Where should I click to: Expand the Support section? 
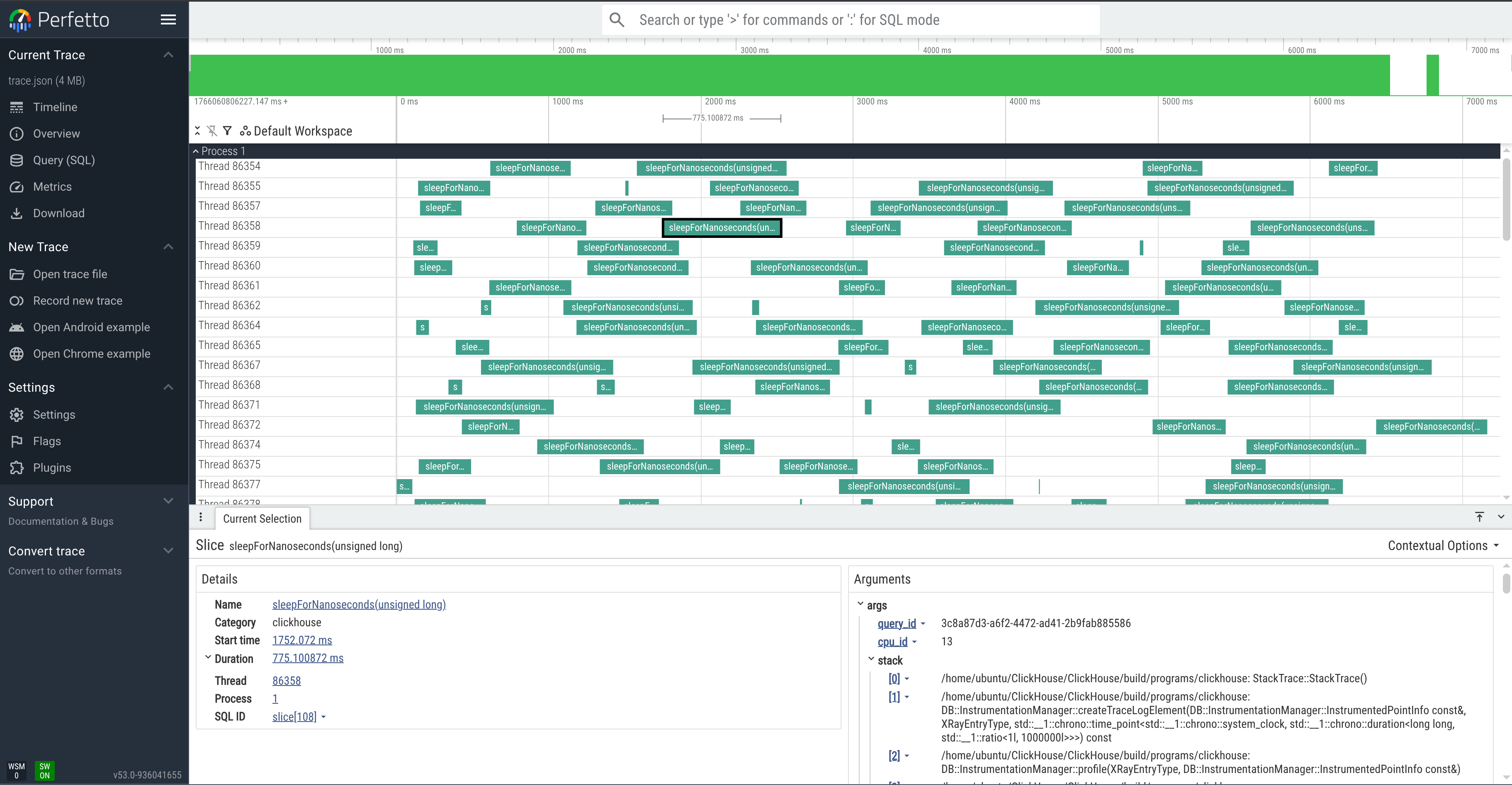(168, 501)
